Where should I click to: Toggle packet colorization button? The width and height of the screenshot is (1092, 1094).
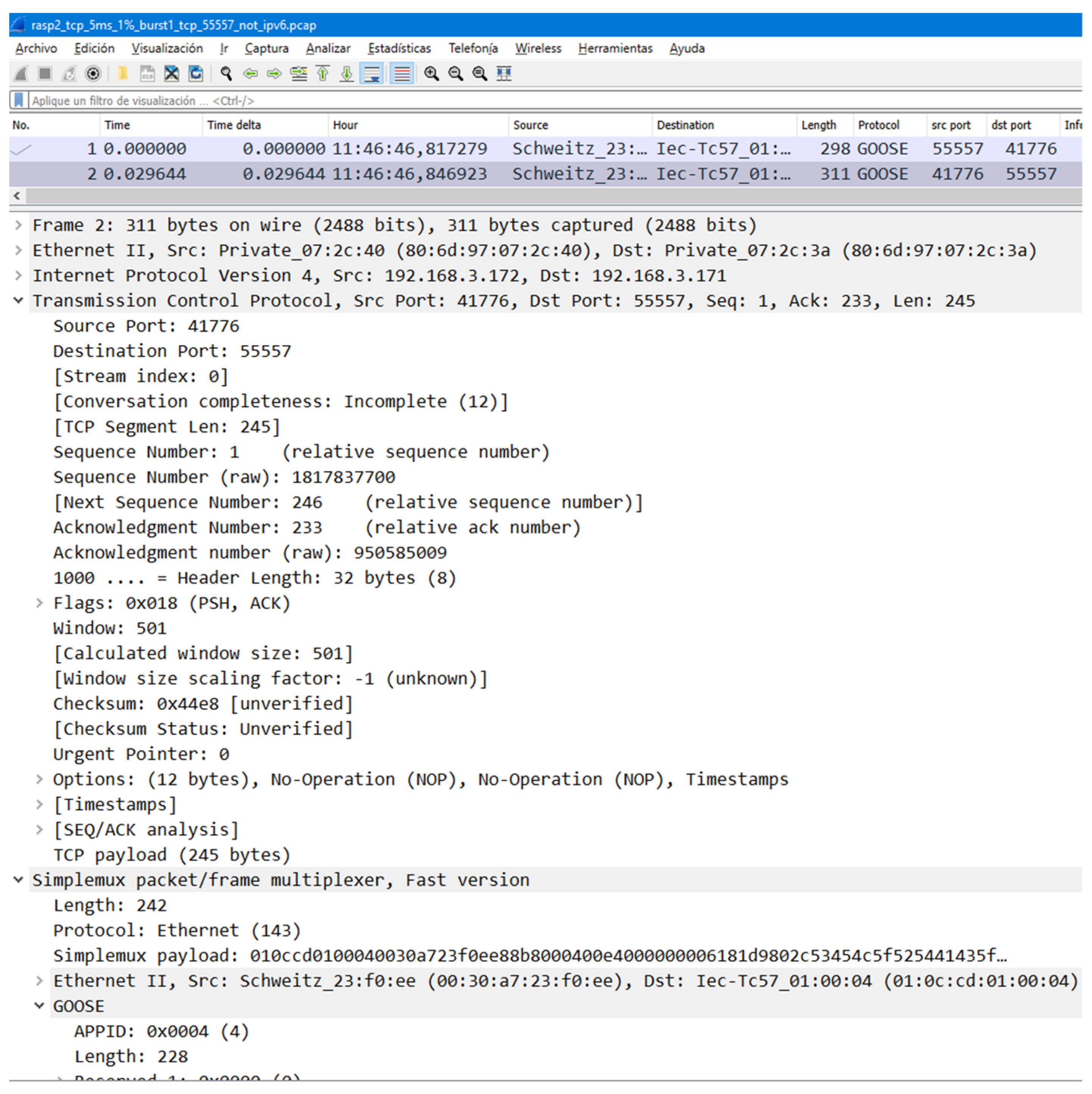tap(402, 73)
